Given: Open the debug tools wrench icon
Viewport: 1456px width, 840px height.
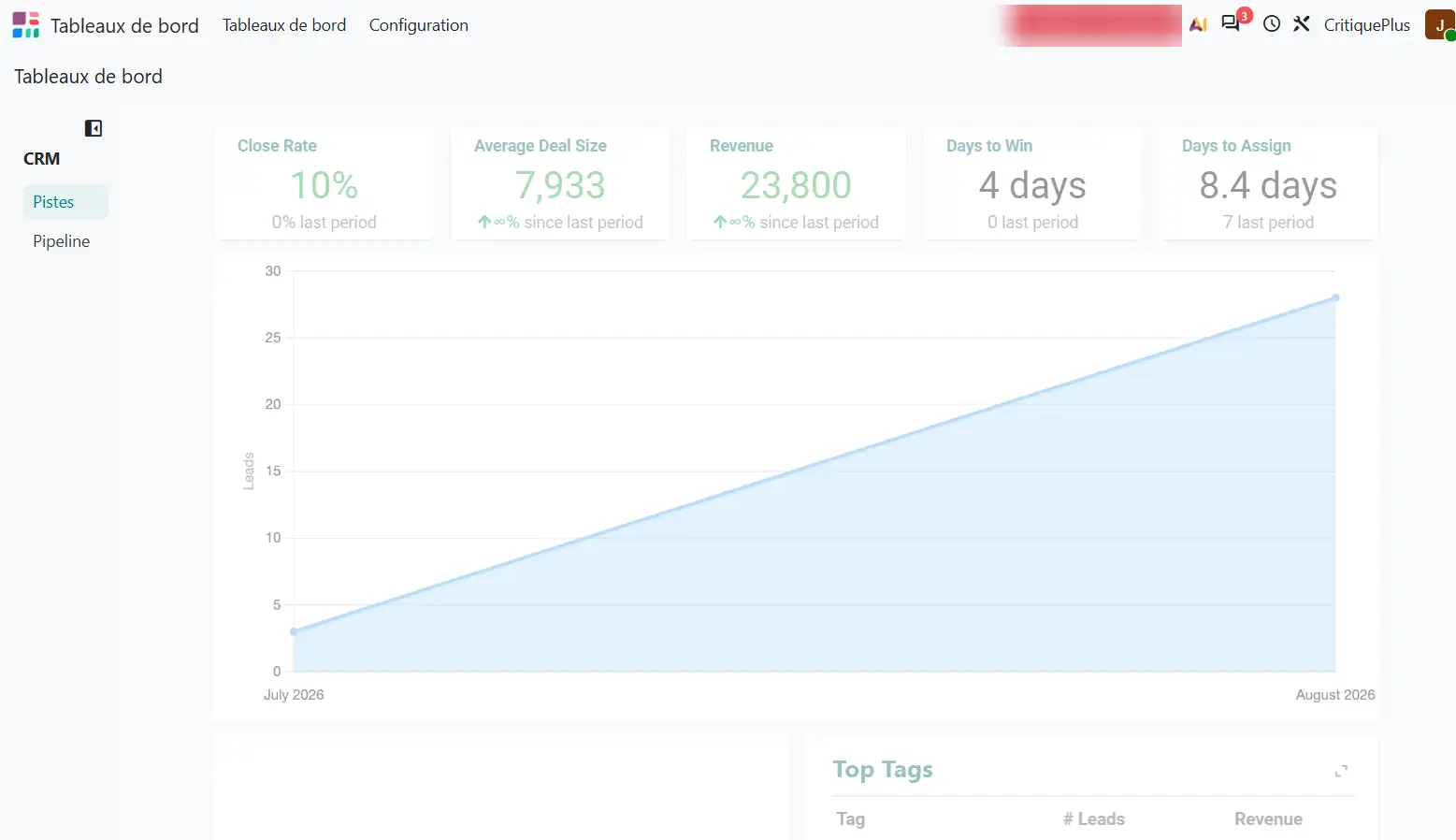Looking at the screenshot, I should click(1302, 24).
